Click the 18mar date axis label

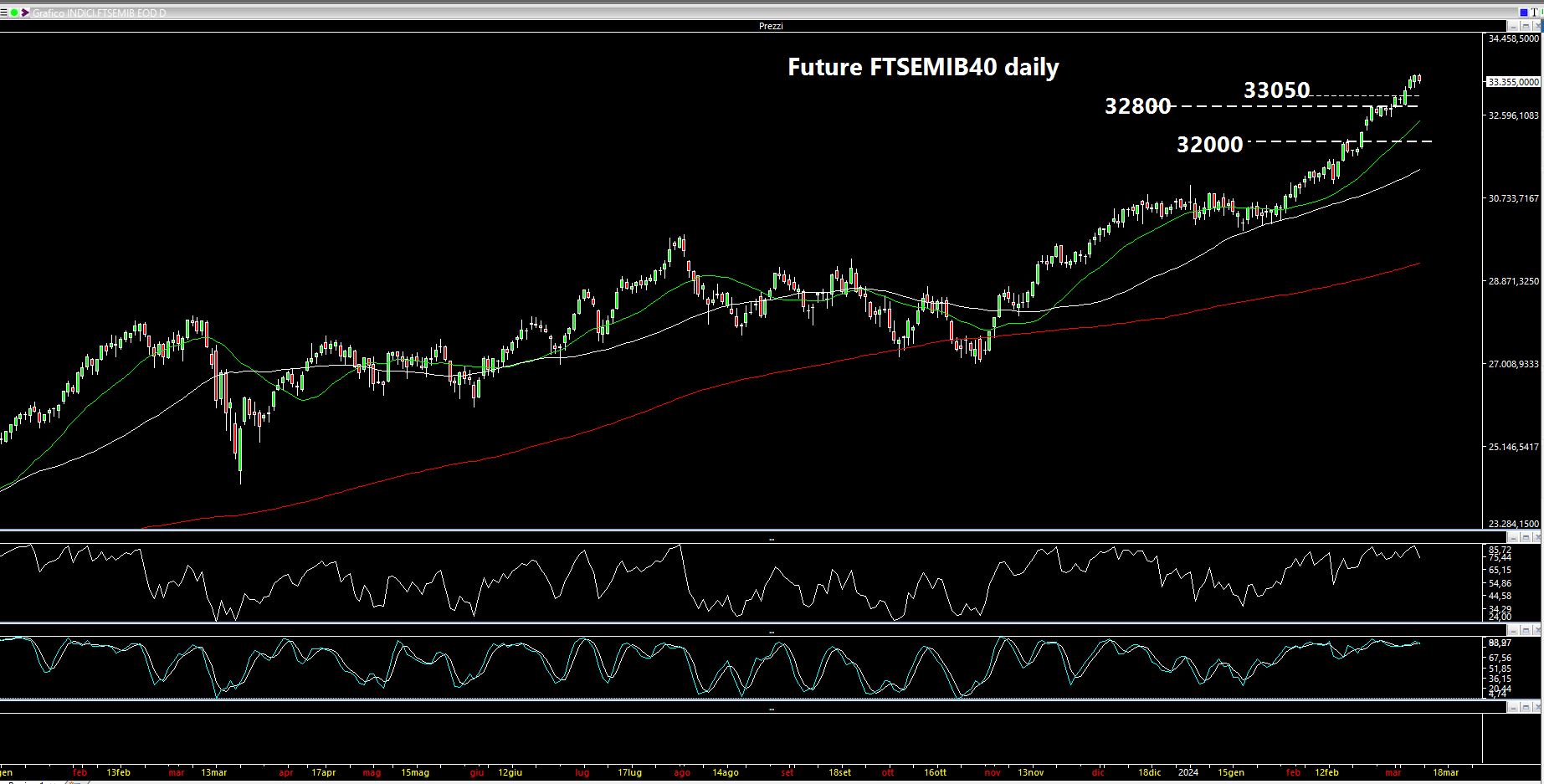1446,772
